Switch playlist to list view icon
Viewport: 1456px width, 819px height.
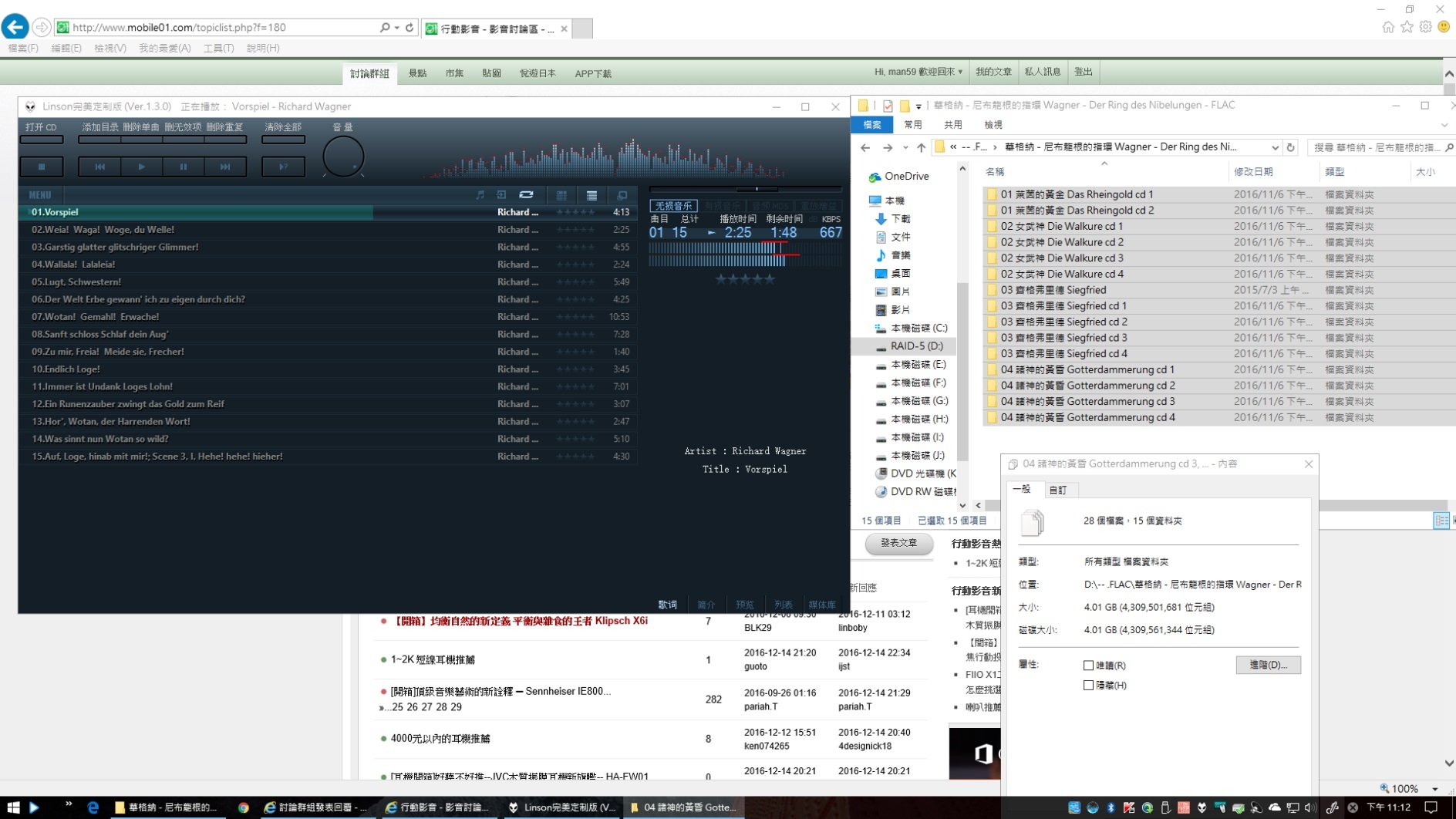point(591,195)
